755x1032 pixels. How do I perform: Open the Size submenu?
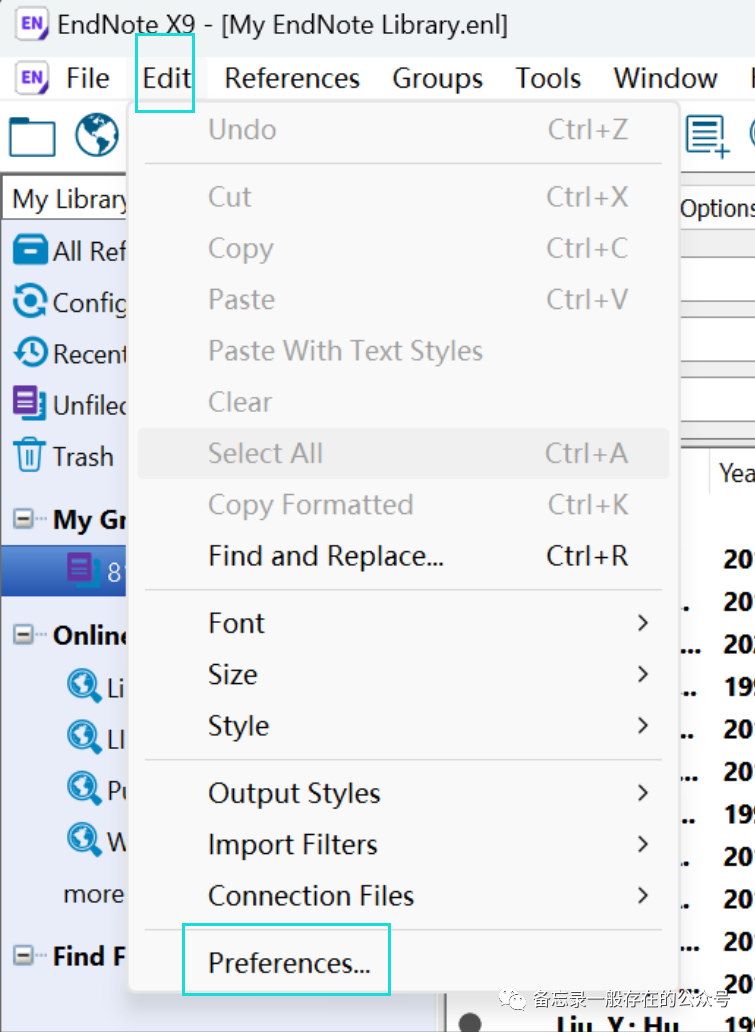404,675
